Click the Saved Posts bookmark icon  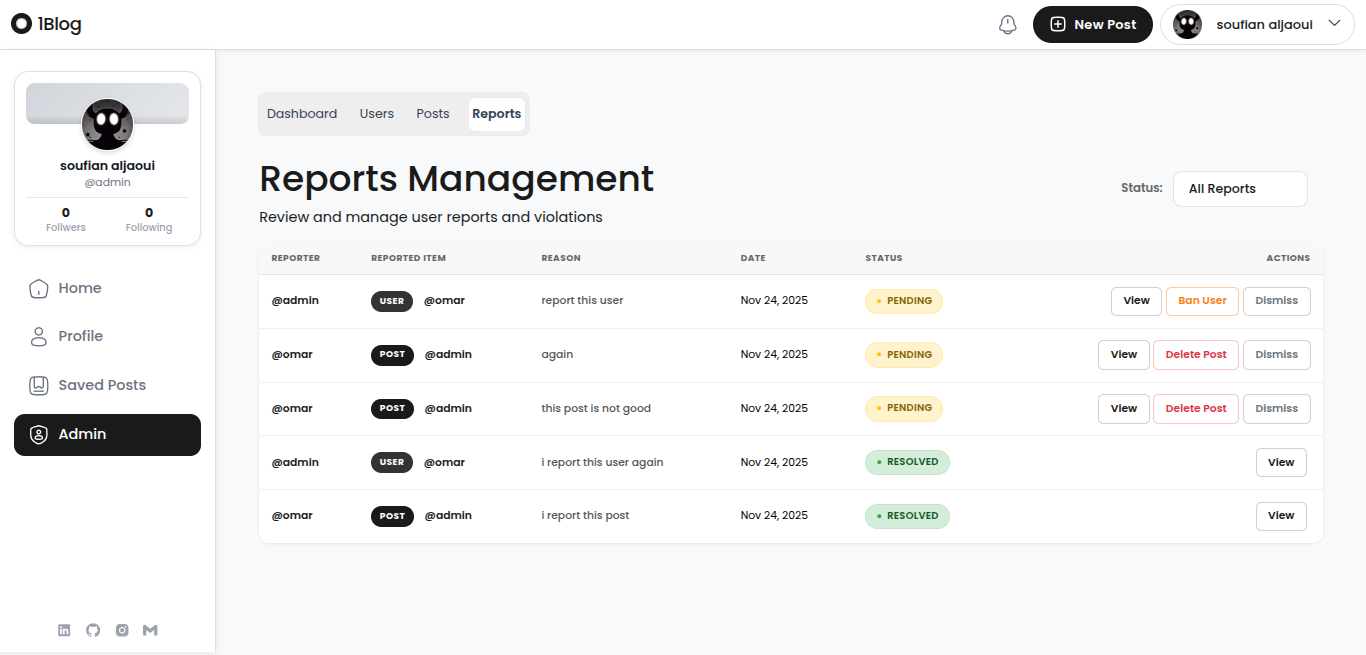(39, 385)
